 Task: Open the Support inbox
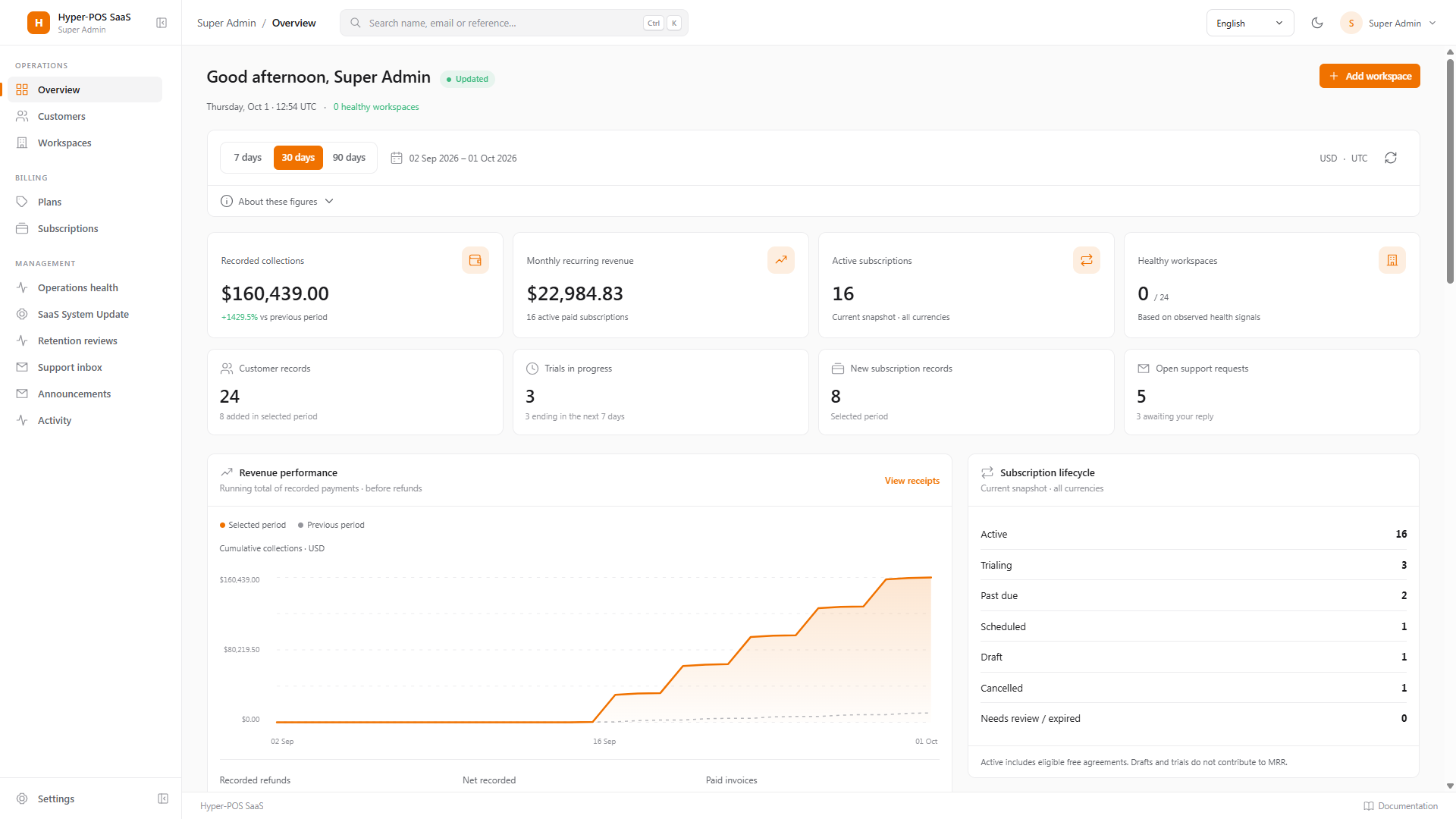[x=85, y=367]
